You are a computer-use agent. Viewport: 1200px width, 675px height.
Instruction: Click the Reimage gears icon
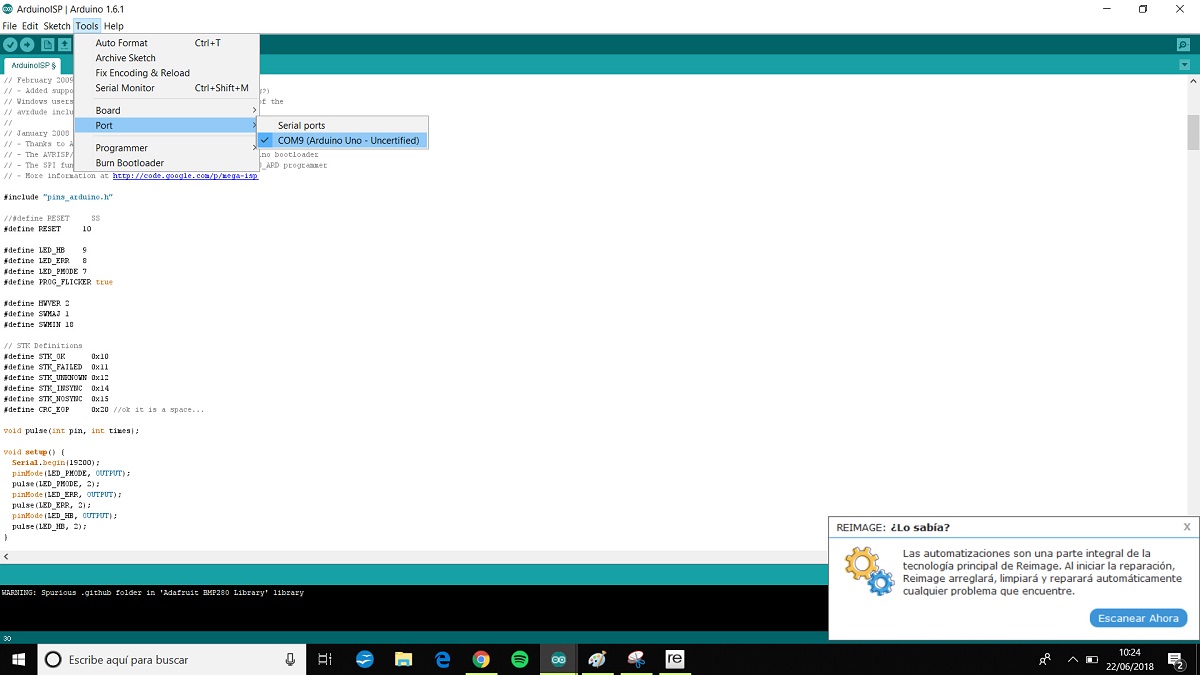click(869, 571)
